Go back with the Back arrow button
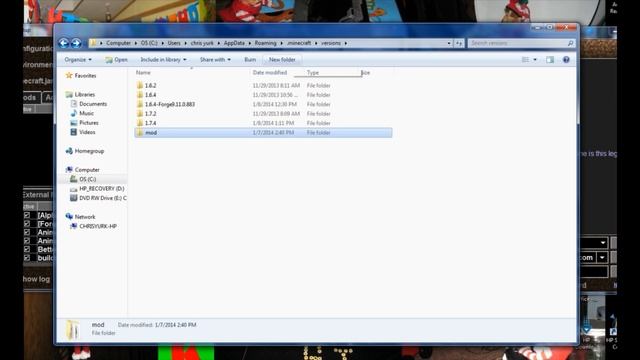This screenshot has height=360, width=640. tap(64, 43)
